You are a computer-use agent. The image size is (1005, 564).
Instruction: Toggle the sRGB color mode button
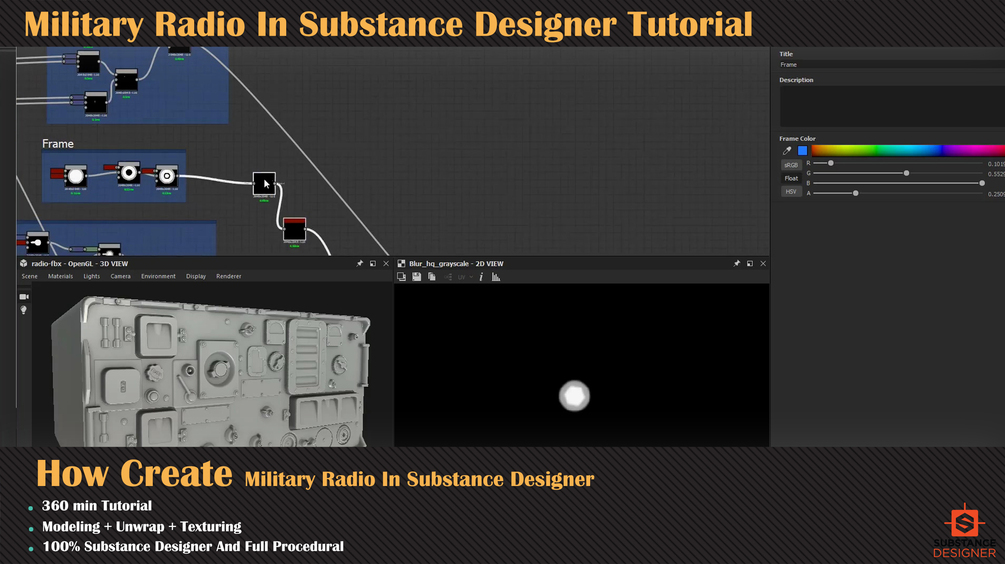[791, 165]
